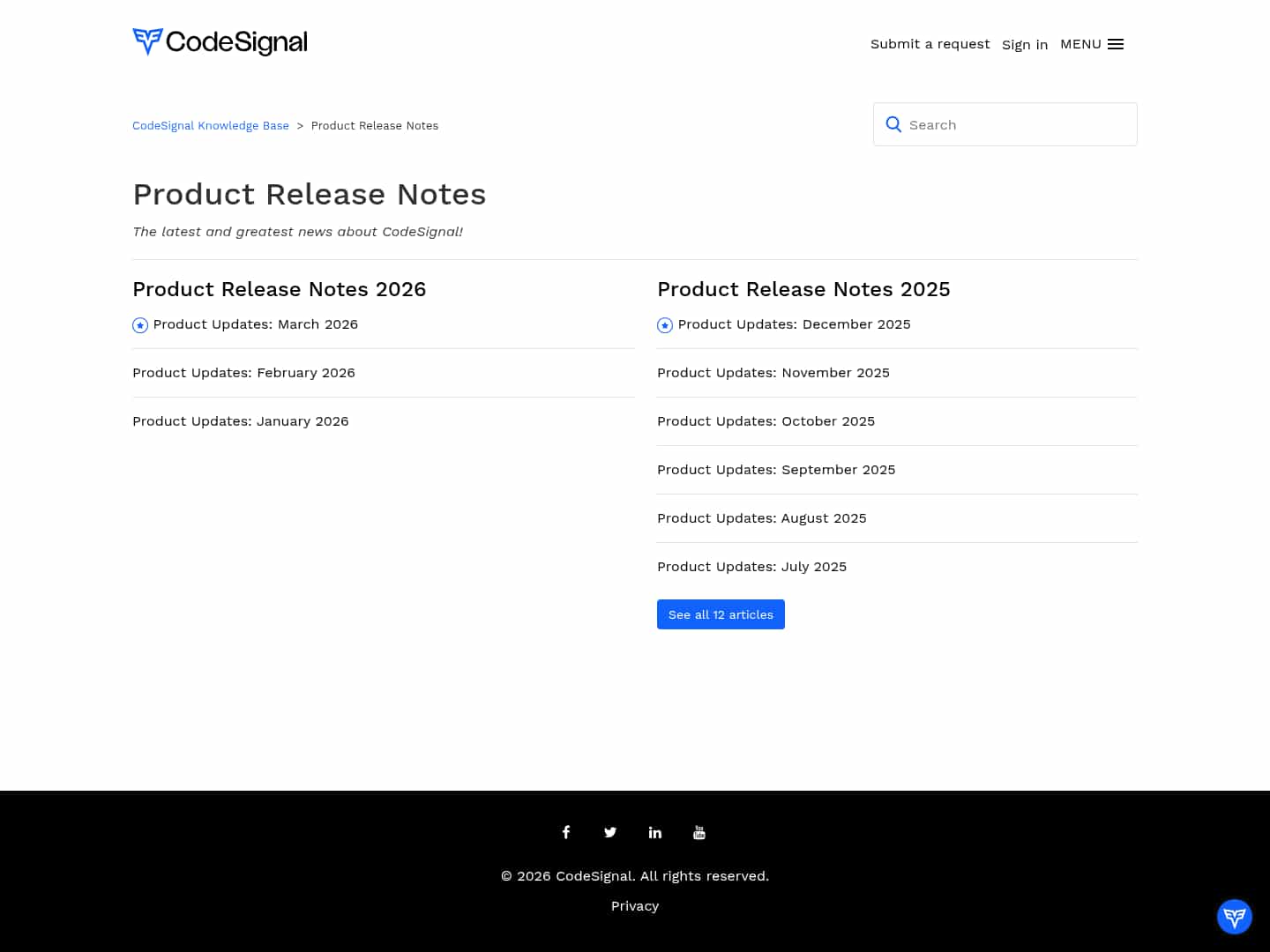The height and width of the screenshot is (952, 1270).
Task: Open the Privacy link in footer
Action: pyautogui.click(x=635, y=906)
